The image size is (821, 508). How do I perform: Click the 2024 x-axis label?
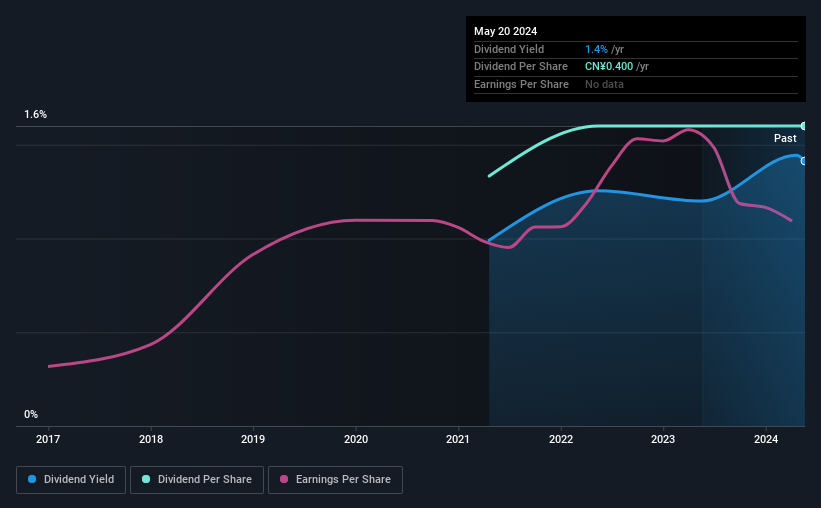point(766,439)
